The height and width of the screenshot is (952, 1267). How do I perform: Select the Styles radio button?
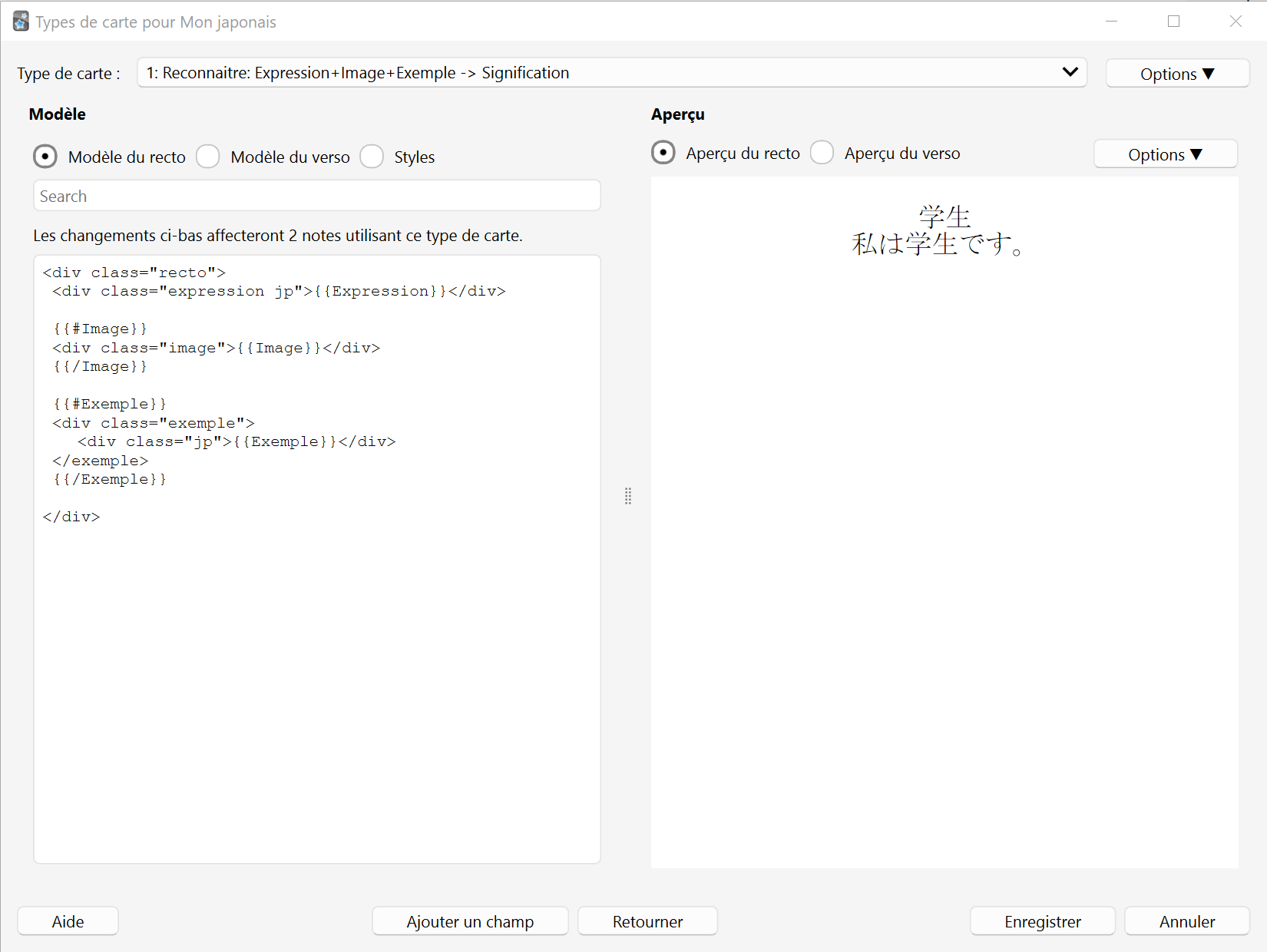pos(372,157)
